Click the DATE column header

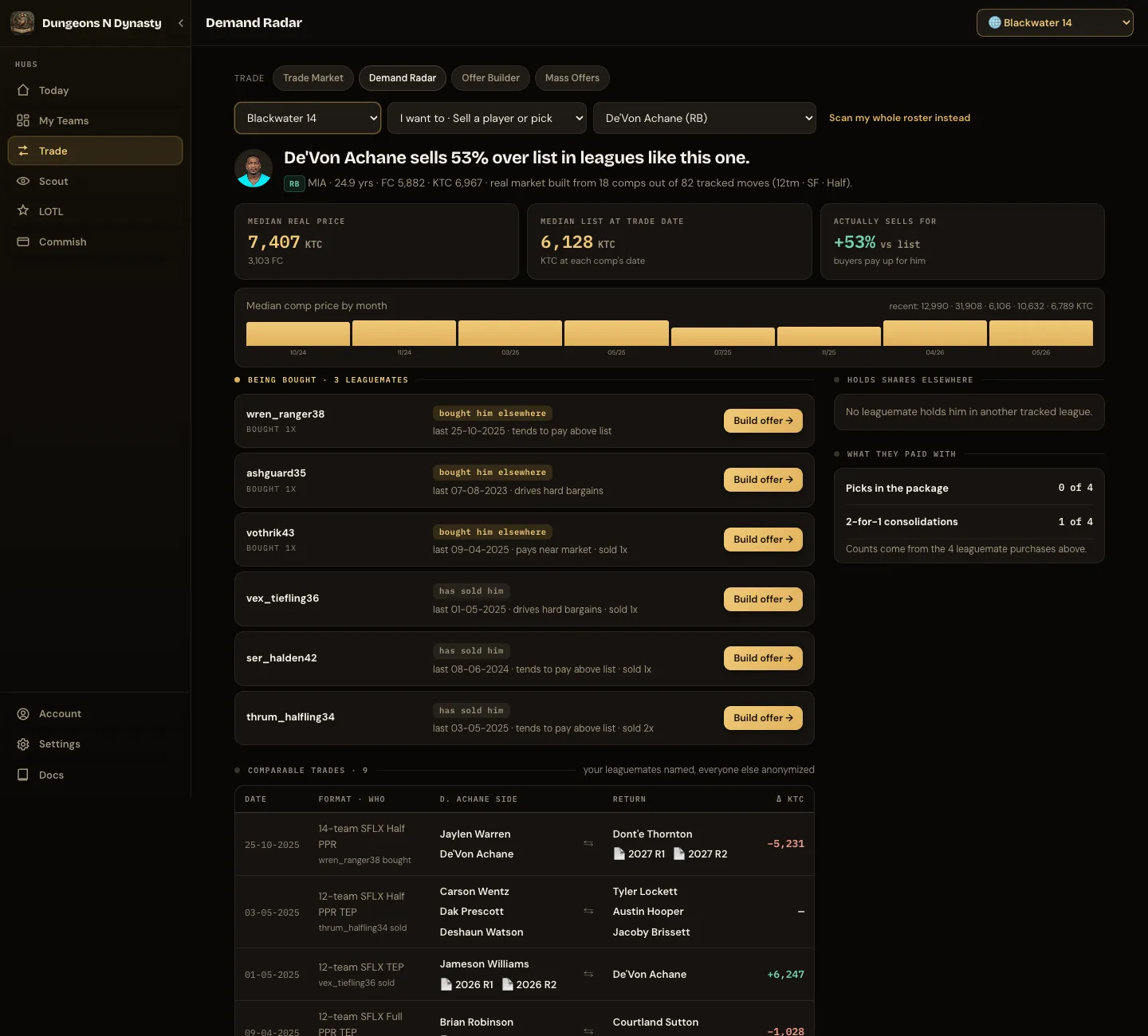pyautogui.click(x=256, y=799)
